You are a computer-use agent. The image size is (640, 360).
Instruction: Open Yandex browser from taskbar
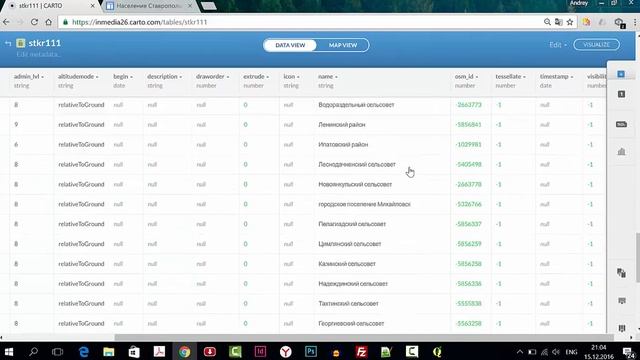pos(285,351)
